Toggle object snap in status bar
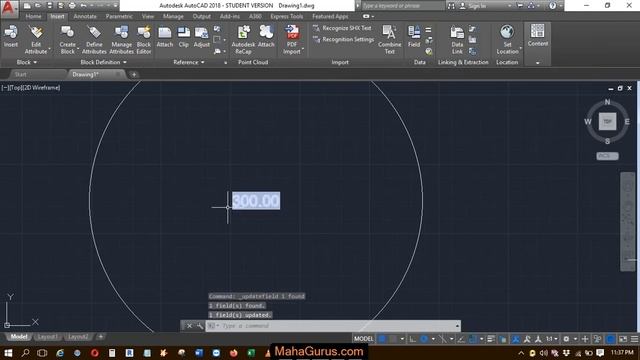The image size is (640, 360). point(473,339)
